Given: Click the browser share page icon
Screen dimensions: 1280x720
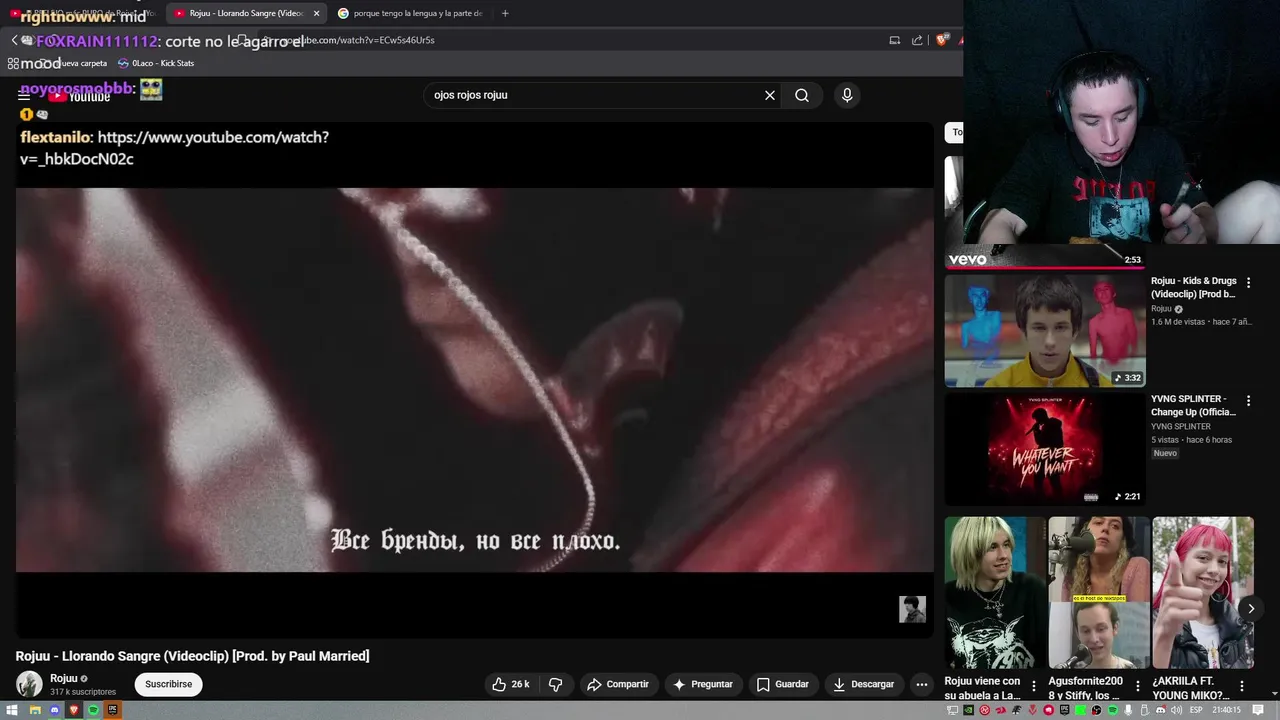Looking at the screenshot, I should (x=917, y=40).
